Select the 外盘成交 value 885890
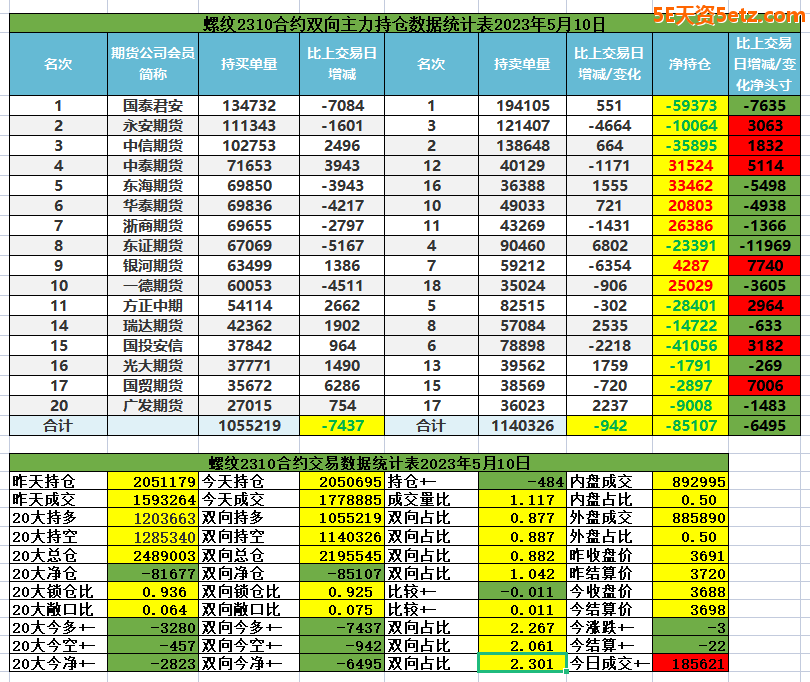The image size is (810, 682). point(691,518)
